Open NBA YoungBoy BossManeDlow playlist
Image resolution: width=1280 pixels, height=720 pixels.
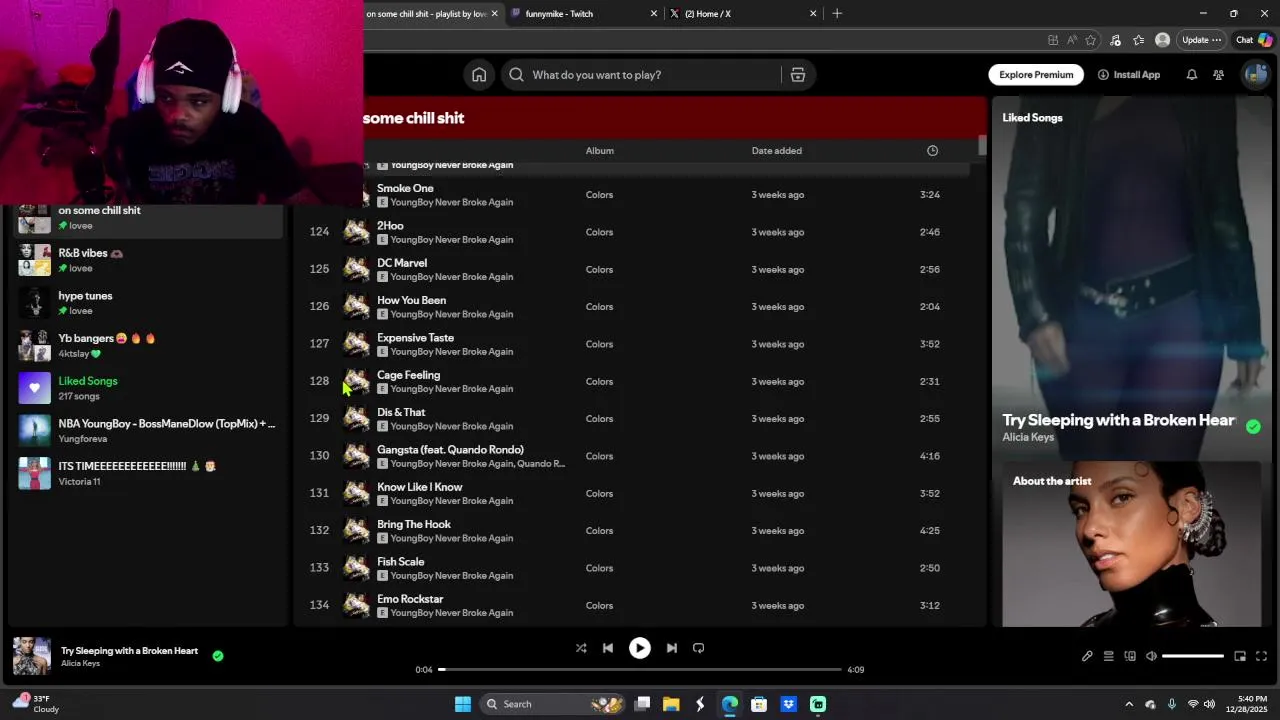tap(146, 431)
